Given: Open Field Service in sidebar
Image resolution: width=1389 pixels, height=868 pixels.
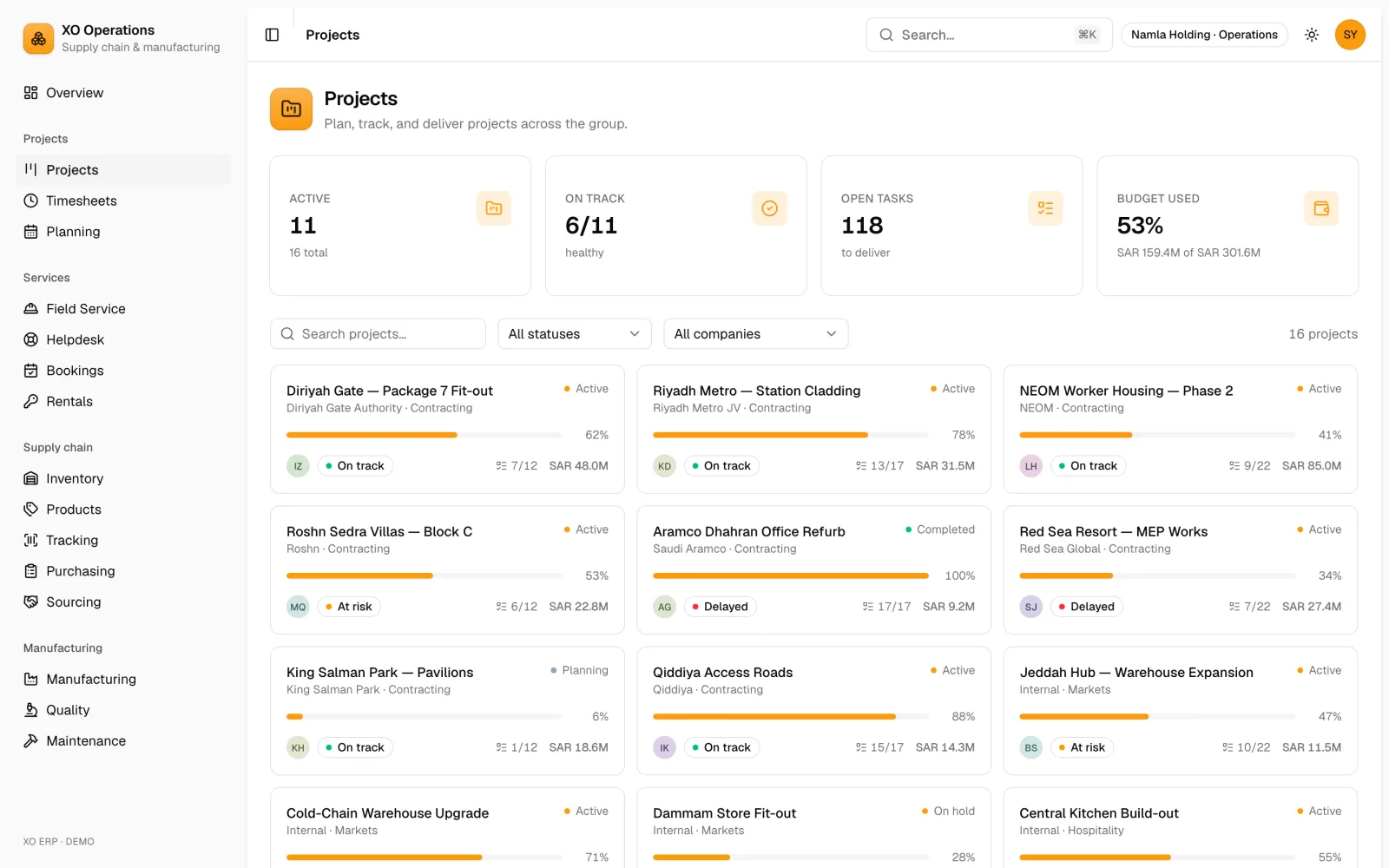Looking at the screenshot, I should pos(124,309).
